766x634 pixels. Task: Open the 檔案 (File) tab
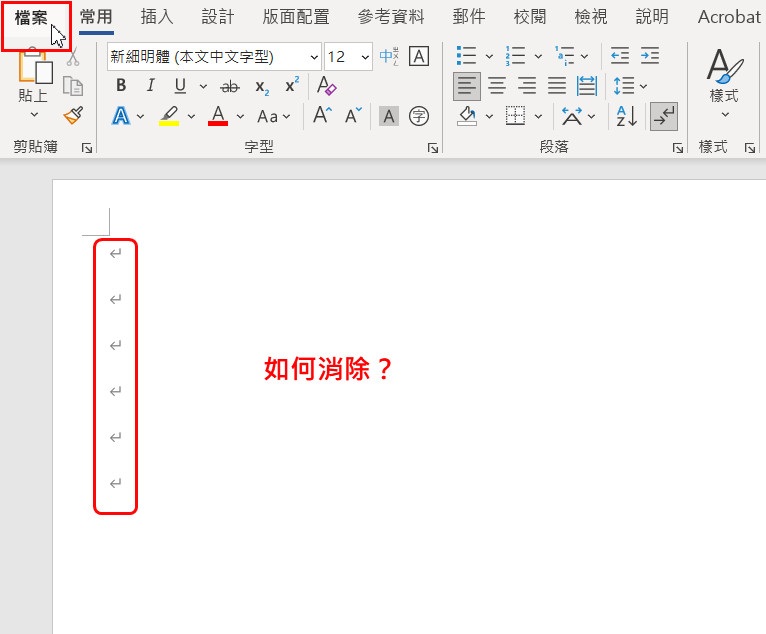coord(31,17)
